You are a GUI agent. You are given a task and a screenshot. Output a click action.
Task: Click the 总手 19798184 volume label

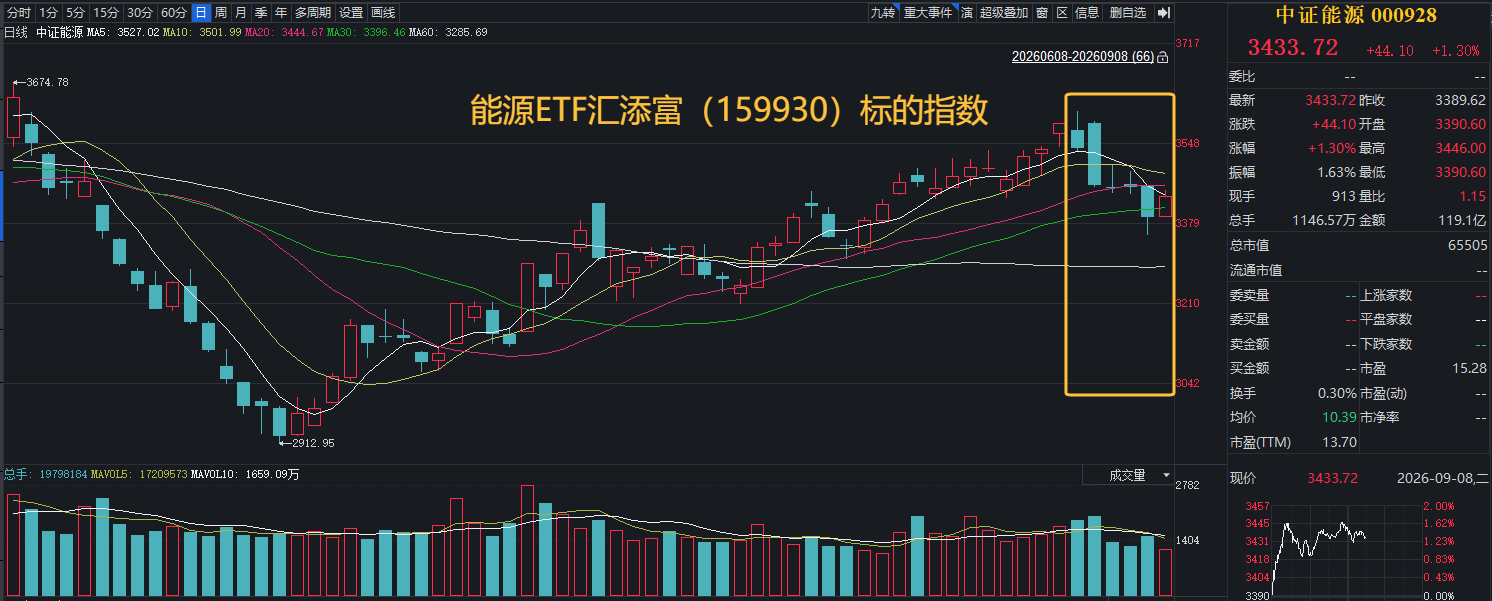[x=45, y=474]
